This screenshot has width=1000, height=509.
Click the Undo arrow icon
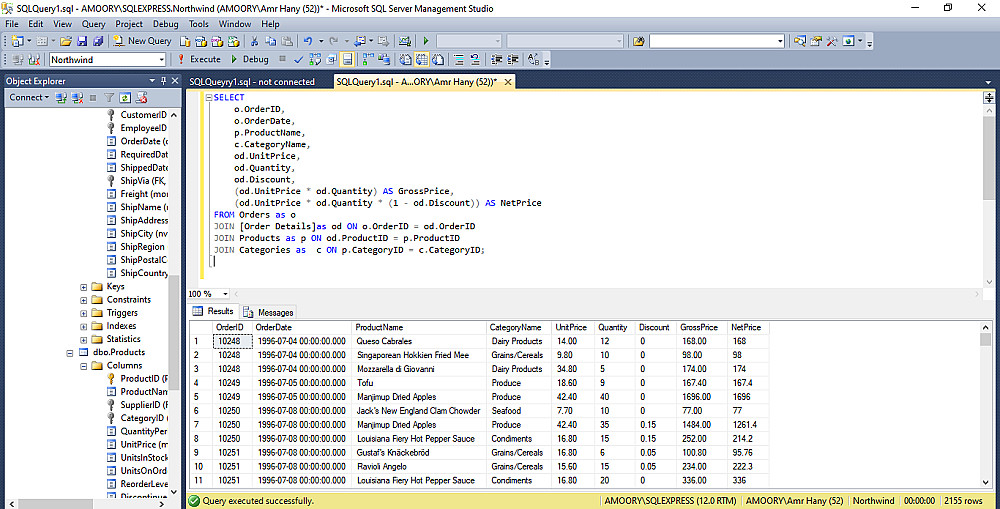point(308,41)
